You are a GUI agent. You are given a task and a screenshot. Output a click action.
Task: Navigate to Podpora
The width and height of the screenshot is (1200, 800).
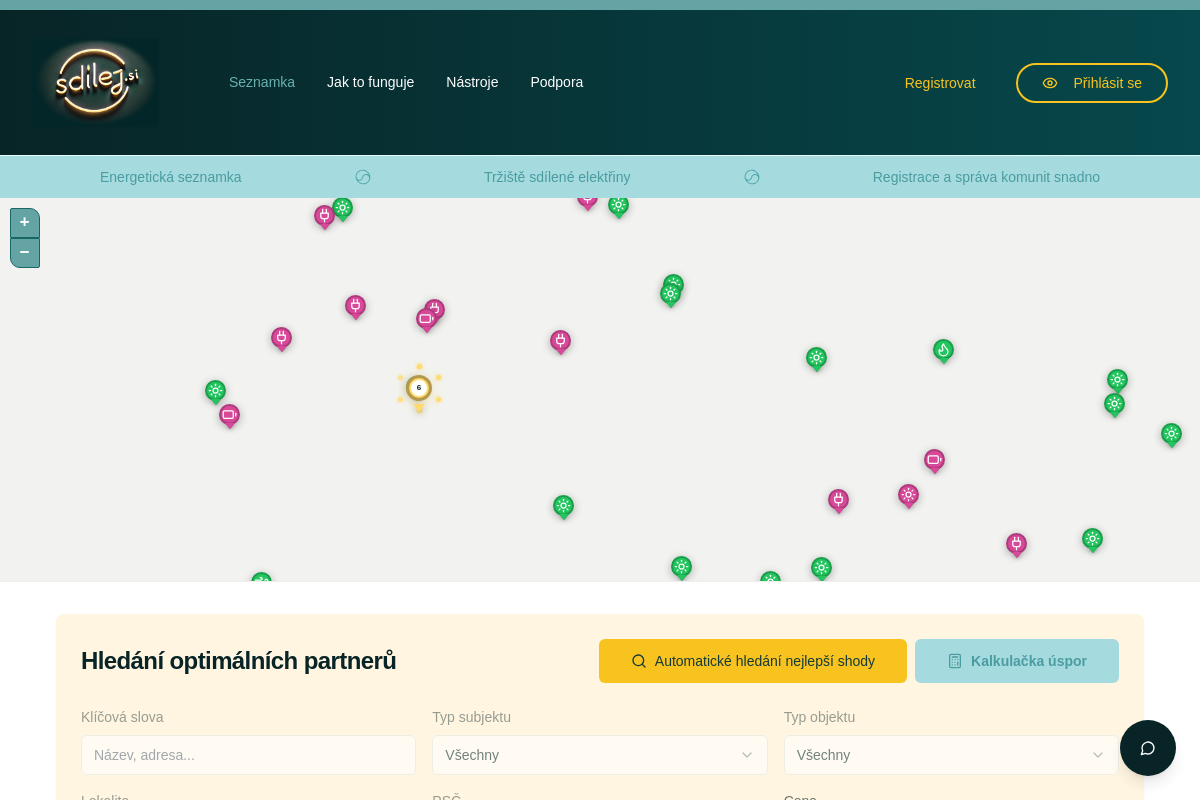coord(556,82)
